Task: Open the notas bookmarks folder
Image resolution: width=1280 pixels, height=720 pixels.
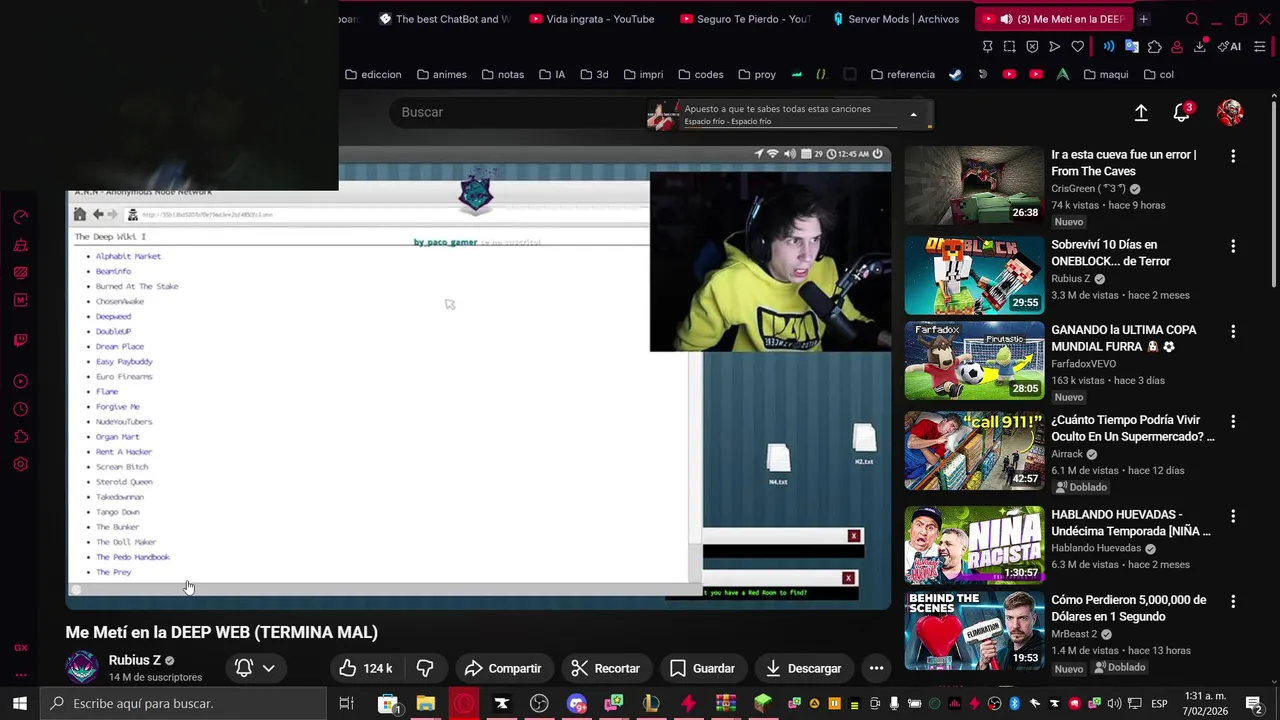Action: (503, 74)
